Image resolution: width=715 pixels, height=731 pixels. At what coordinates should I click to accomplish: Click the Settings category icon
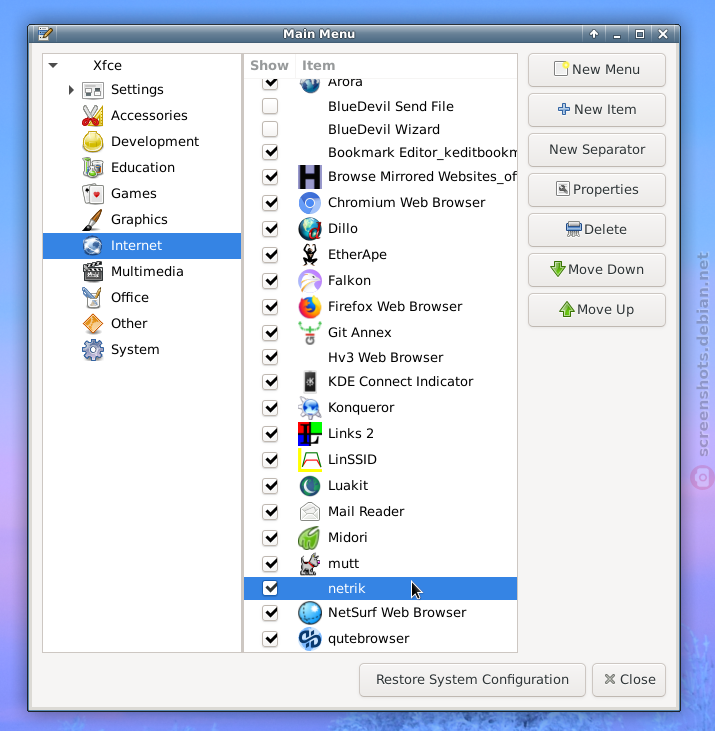93,90
